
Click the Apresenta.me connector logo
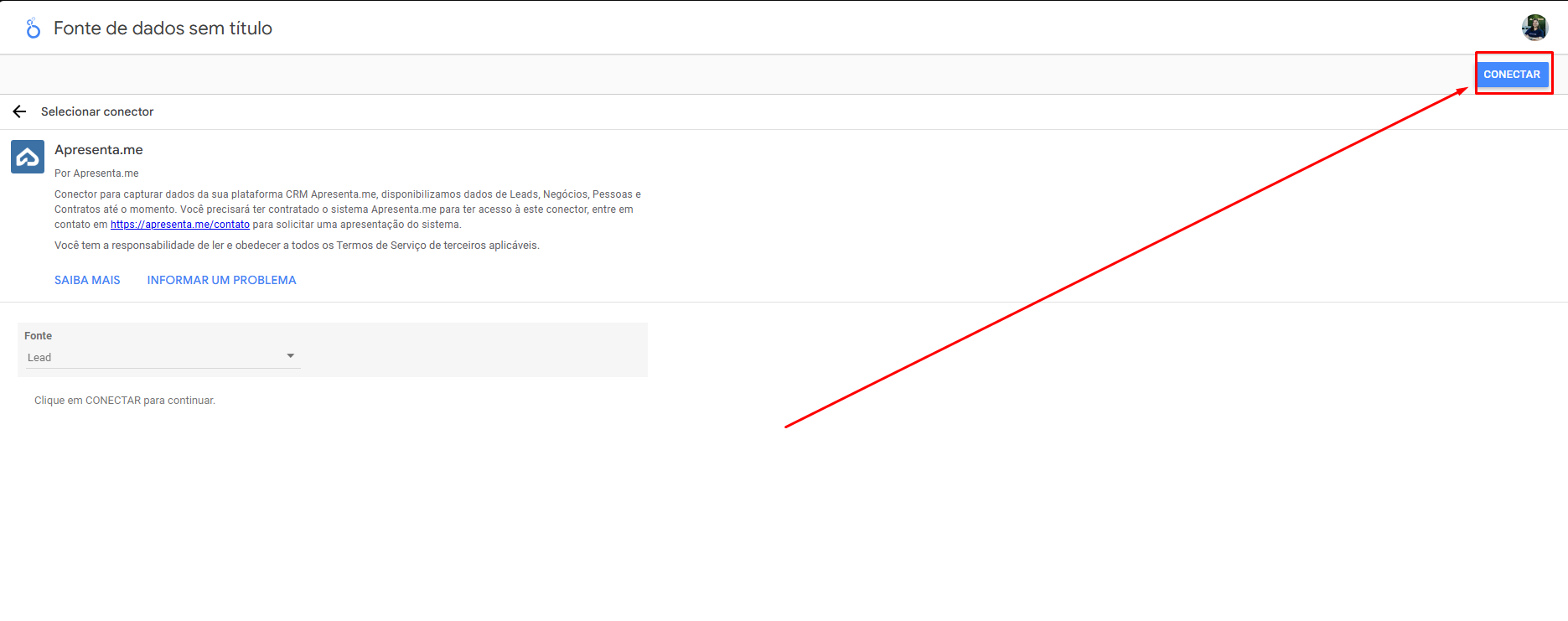coord(28,157)
